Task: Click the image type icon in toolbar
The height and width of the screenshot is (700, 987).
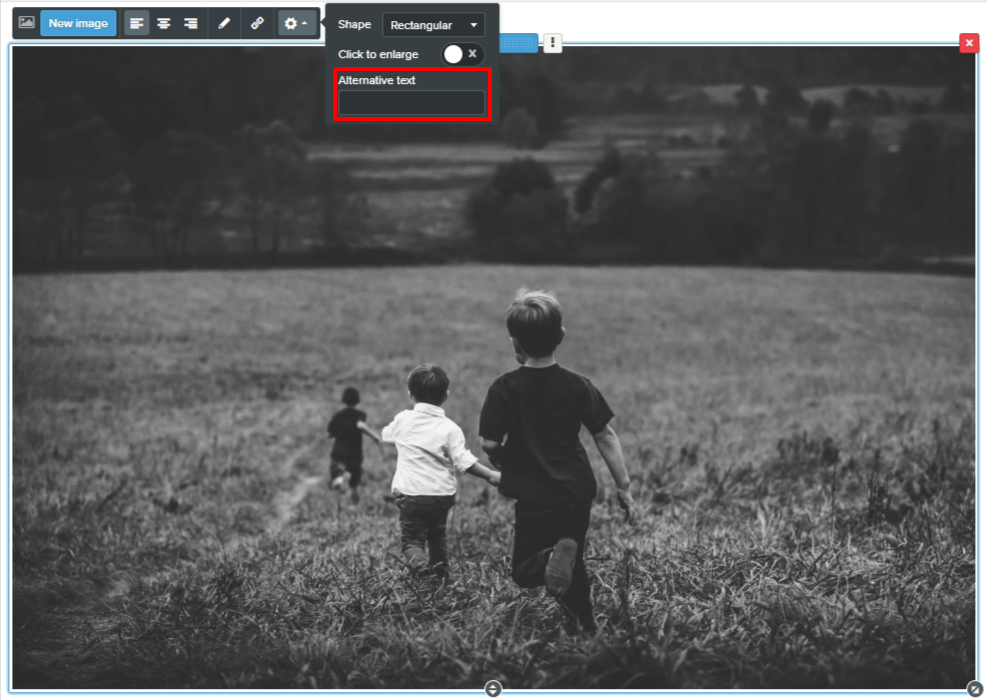Action: pyautogui.click(x=27, y=23)
